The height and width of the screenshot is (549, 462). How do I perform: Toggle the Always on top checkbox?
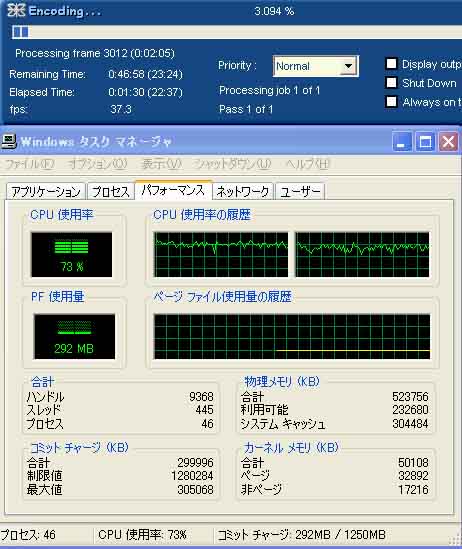391,102
